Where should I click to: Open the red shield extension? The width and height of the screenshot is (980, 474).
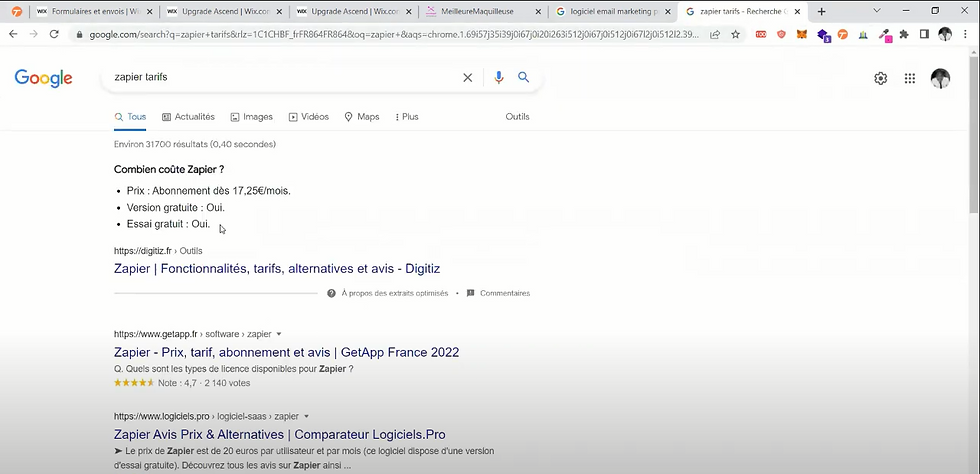(x=781, y=34)
